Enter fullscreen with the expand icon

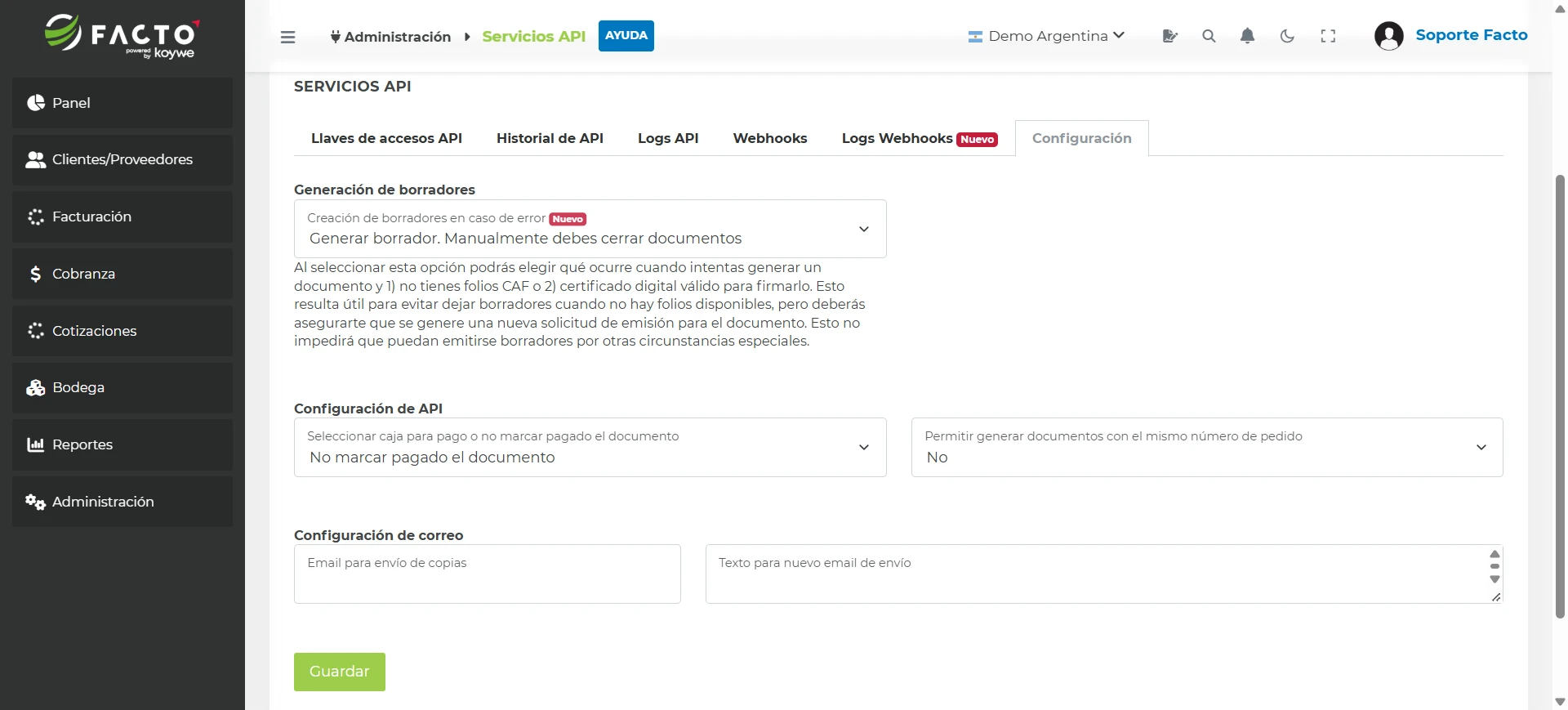click(x=1328, y=36)
